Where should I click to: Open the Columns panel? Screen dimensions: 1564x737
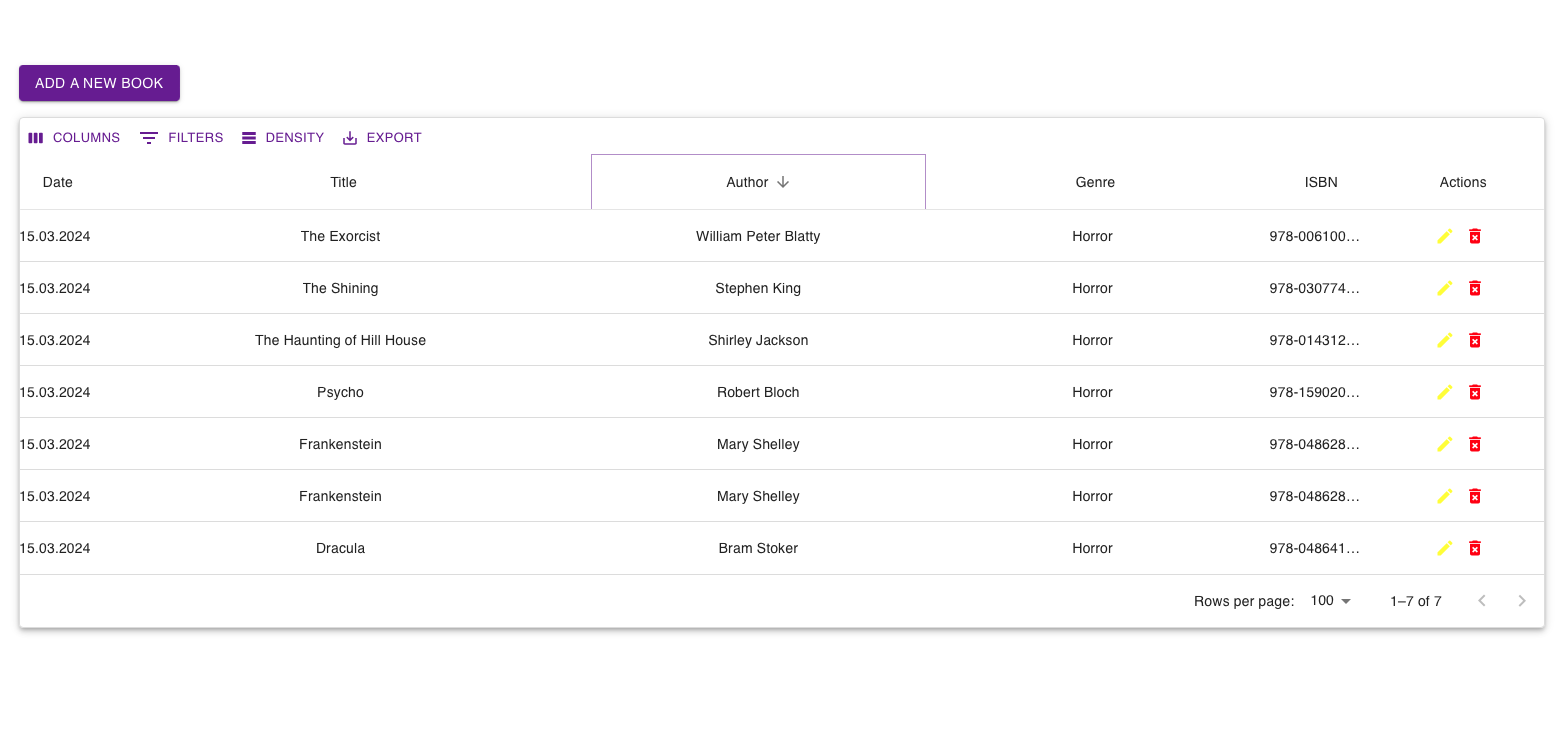coord(74,138)
